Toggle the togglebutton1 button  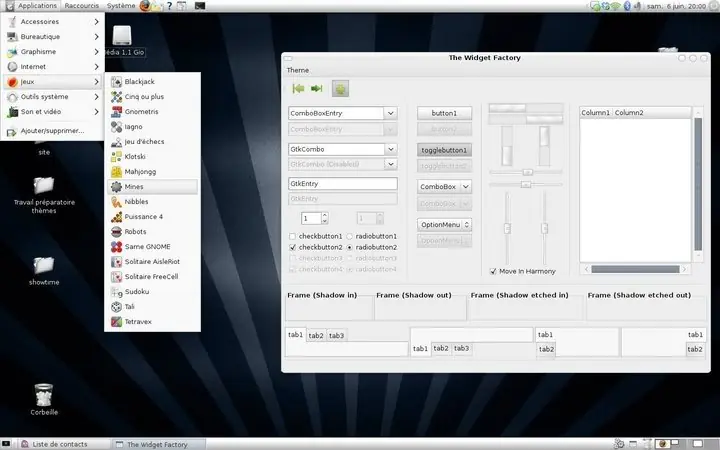click(444, 150)
